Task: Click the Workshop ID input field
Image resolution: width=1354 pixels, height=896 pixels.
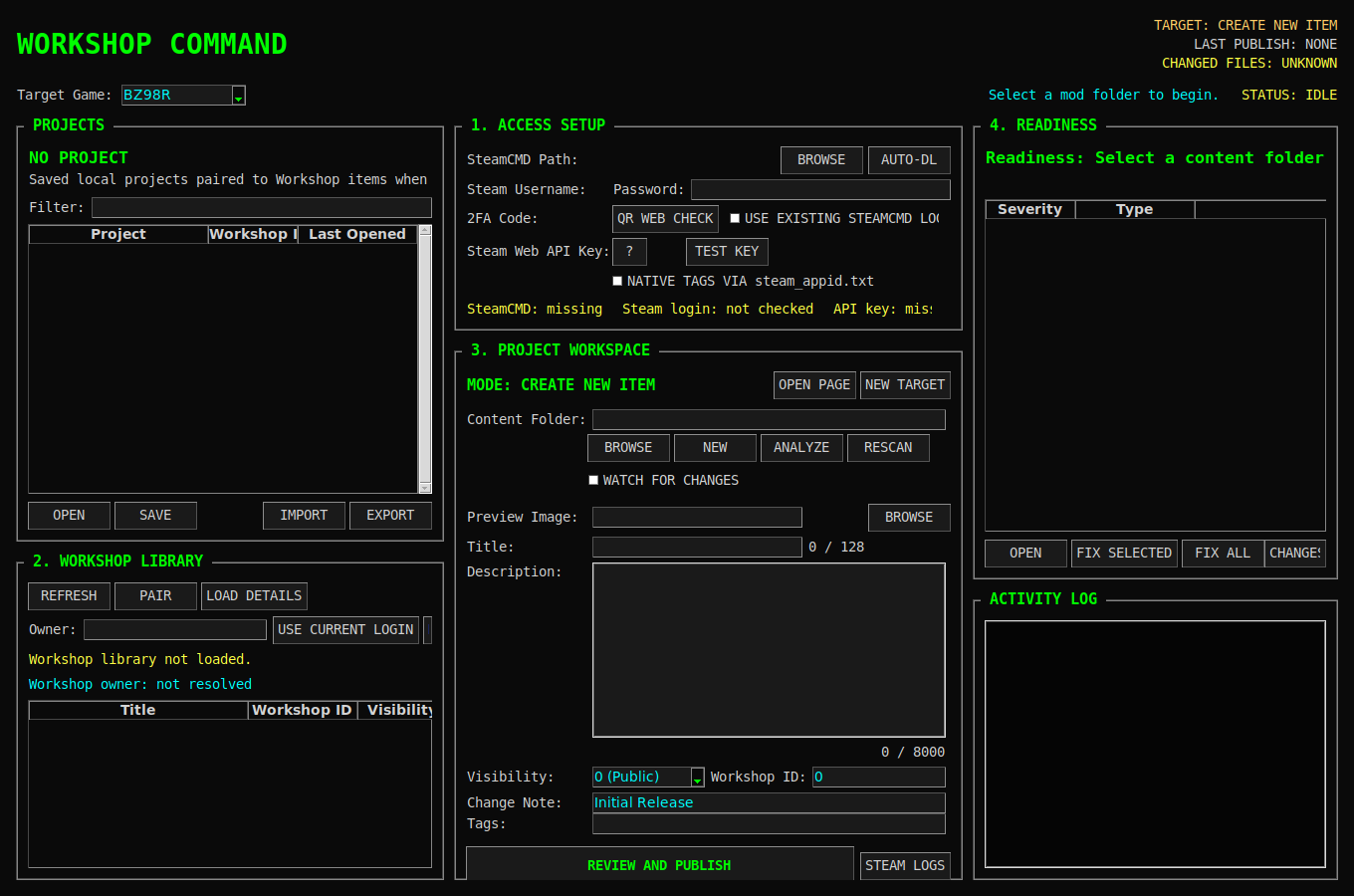Action: [879, 777]
